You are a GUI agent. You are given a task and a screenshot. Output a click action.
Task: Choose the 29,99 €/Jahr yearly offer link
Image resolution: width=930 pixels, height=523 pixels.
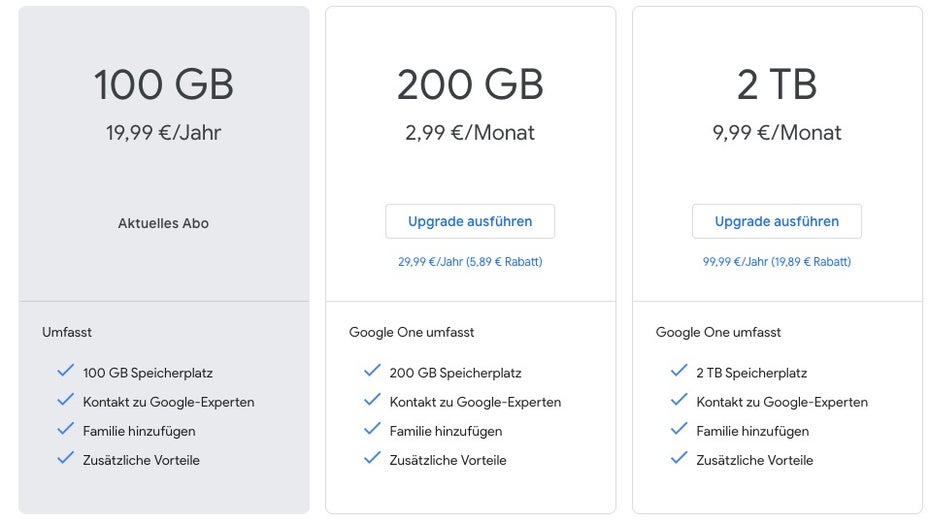(x=470, y=262)
